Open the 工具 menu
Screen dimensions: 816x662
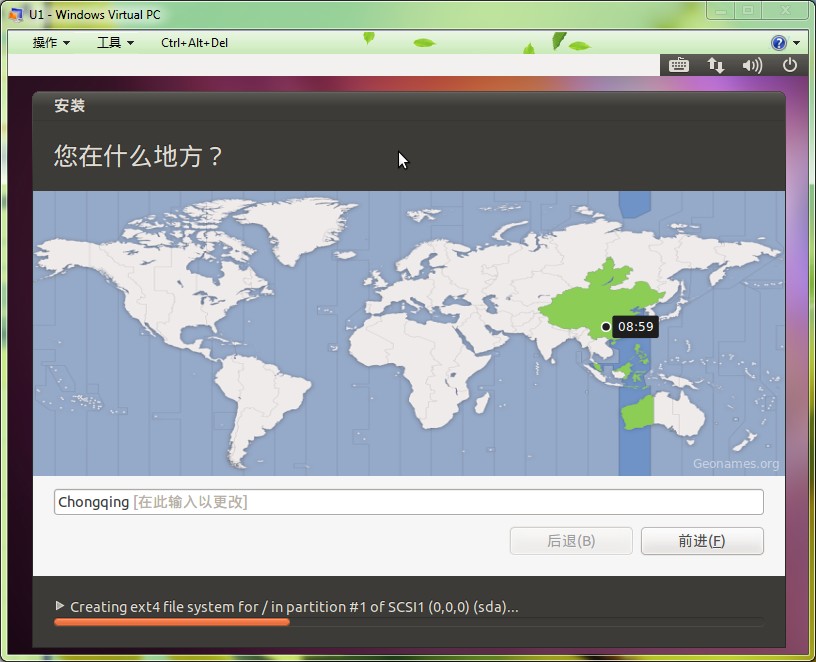tap(116, 43)
